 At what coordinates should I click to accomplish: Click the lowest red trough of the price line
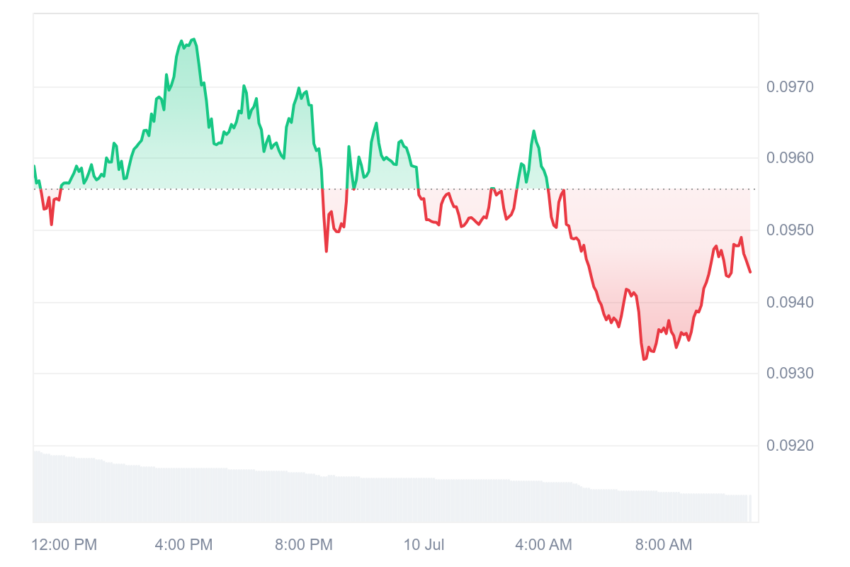644,359
